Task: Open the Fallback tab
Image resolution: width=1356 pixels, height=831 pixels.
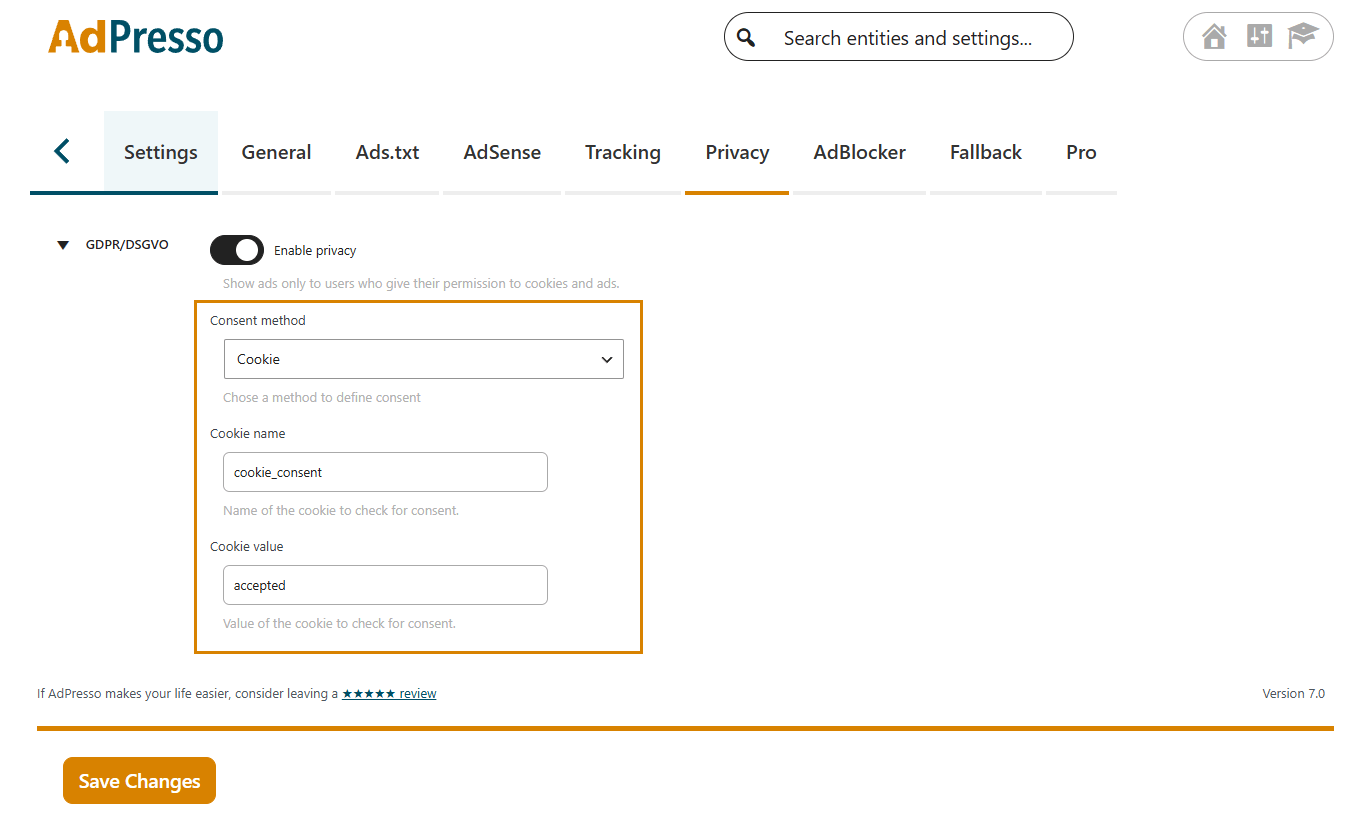Action: tap(986, 152)
